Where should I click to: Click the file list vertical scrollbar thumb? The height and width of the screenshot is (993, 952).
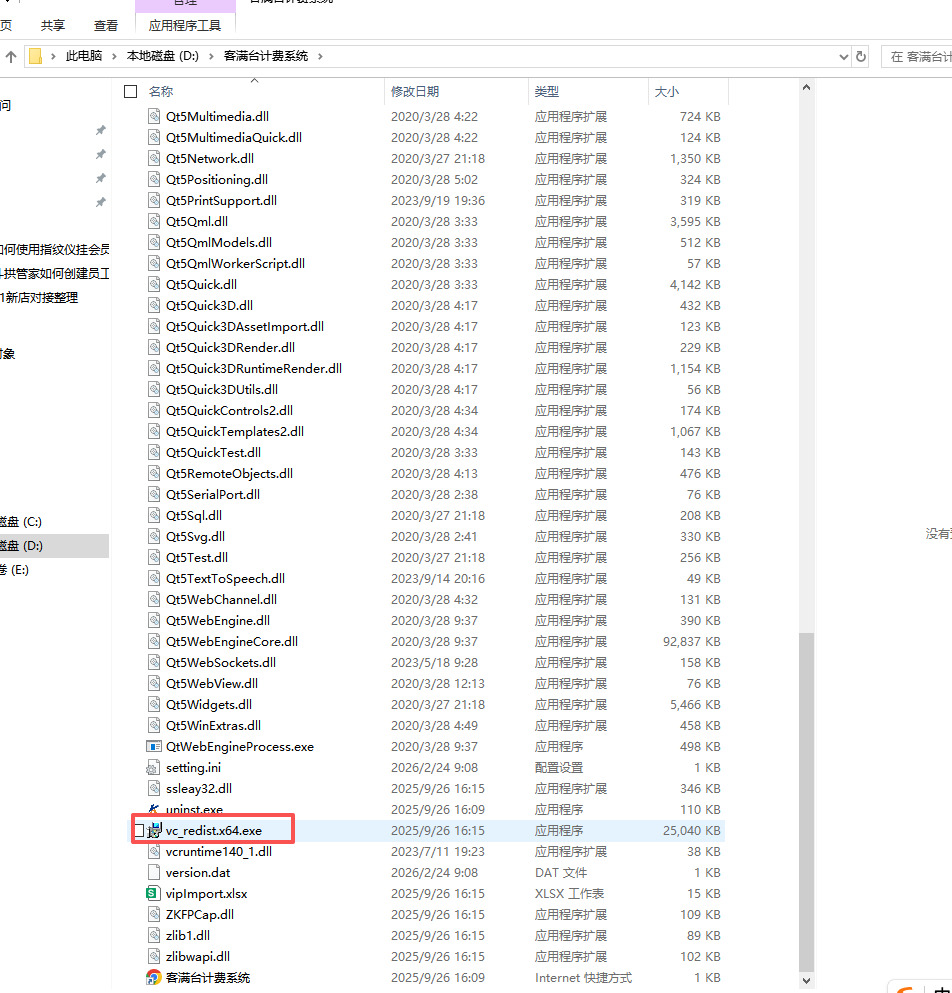807,800
